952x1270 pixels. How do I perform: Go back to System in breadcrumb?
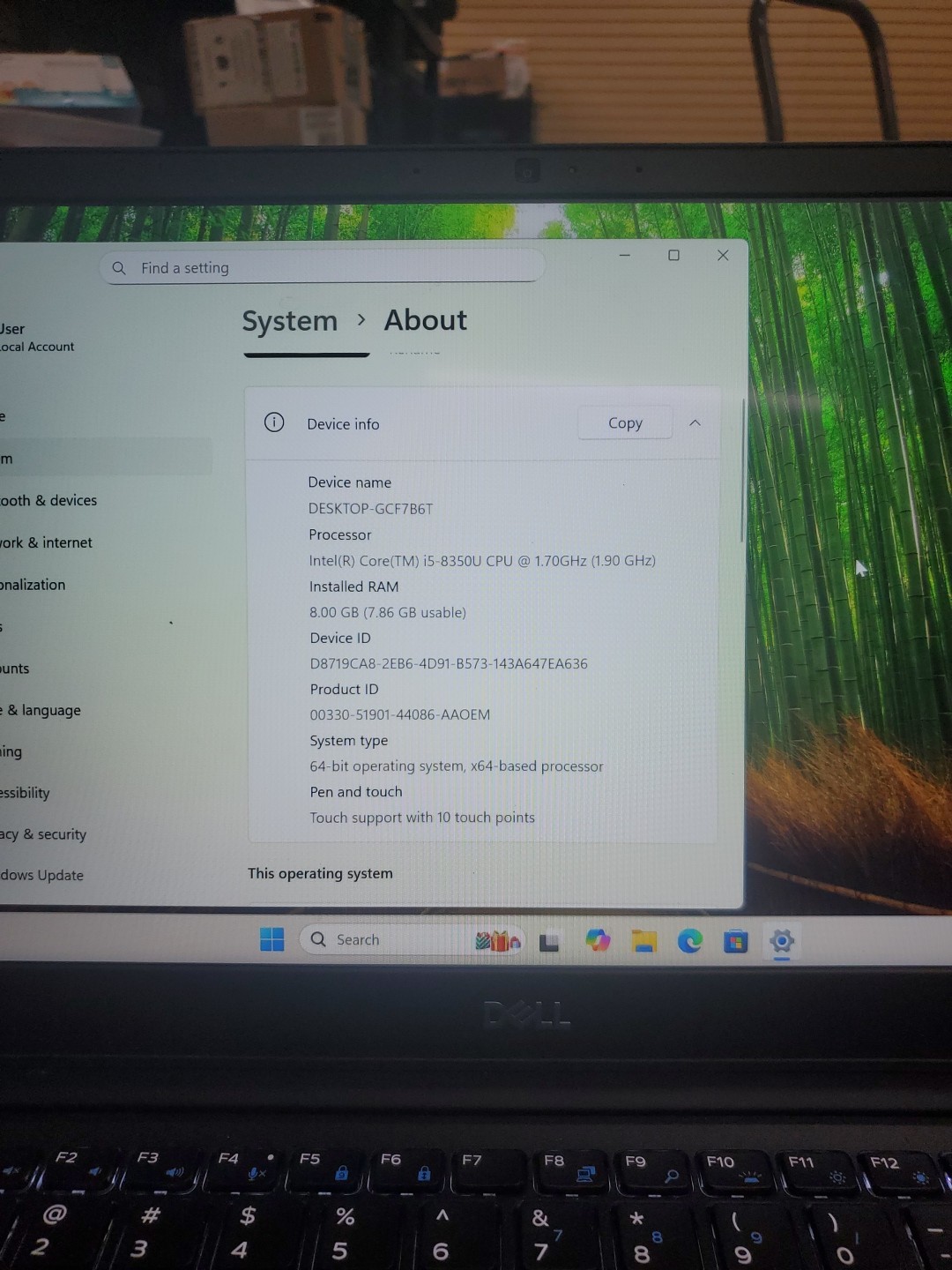coord(290,321)
